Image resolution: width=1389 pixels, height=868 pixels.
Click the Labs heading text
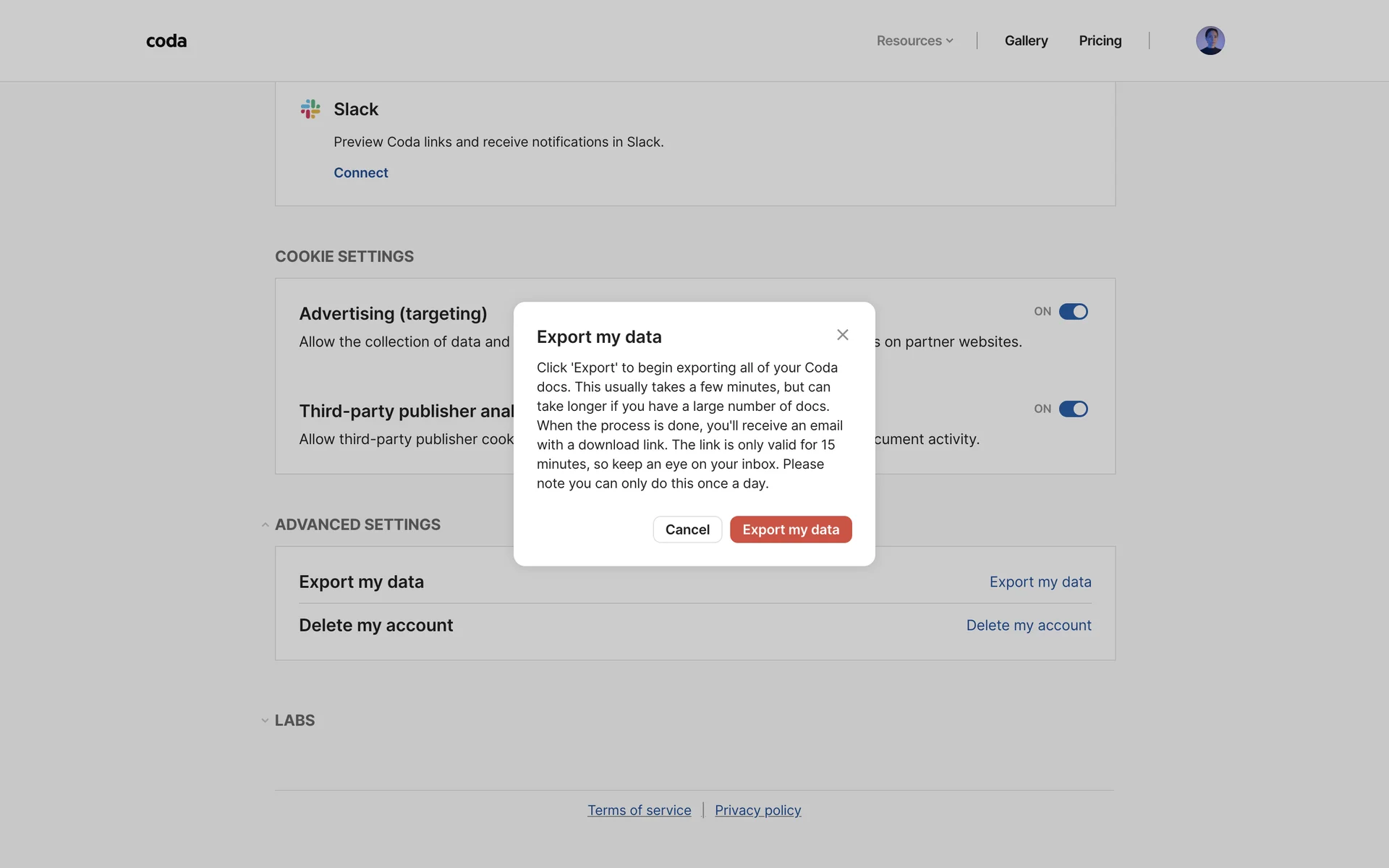pos(294,721)
